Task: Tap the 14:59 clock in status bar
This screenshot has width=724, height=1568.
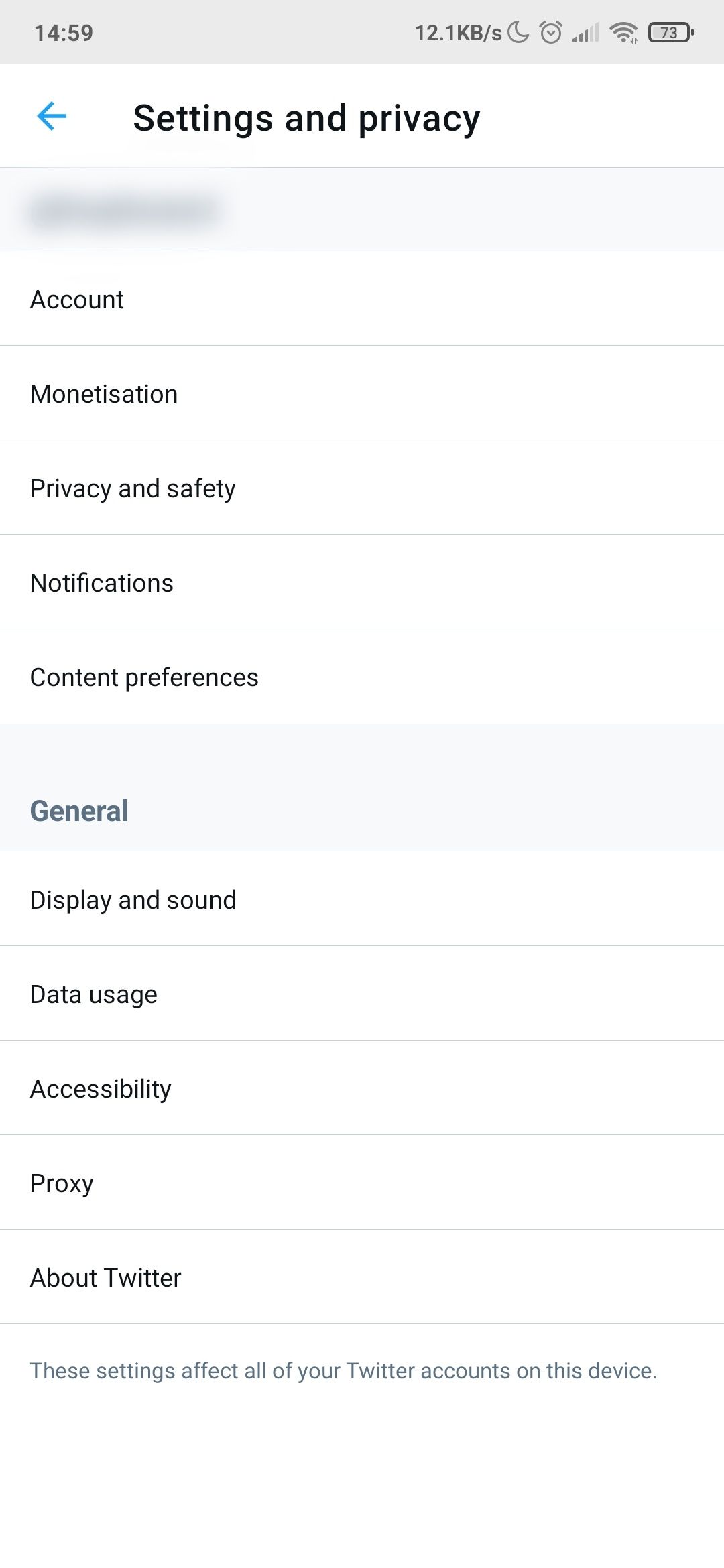Action: (x=64, y=33)
